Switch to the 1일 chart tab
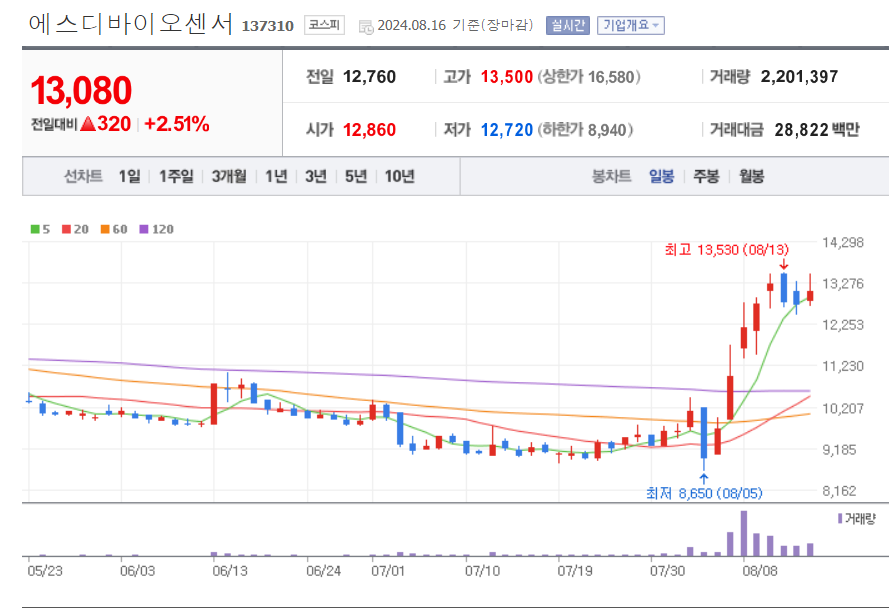 (x=130, y=175)
